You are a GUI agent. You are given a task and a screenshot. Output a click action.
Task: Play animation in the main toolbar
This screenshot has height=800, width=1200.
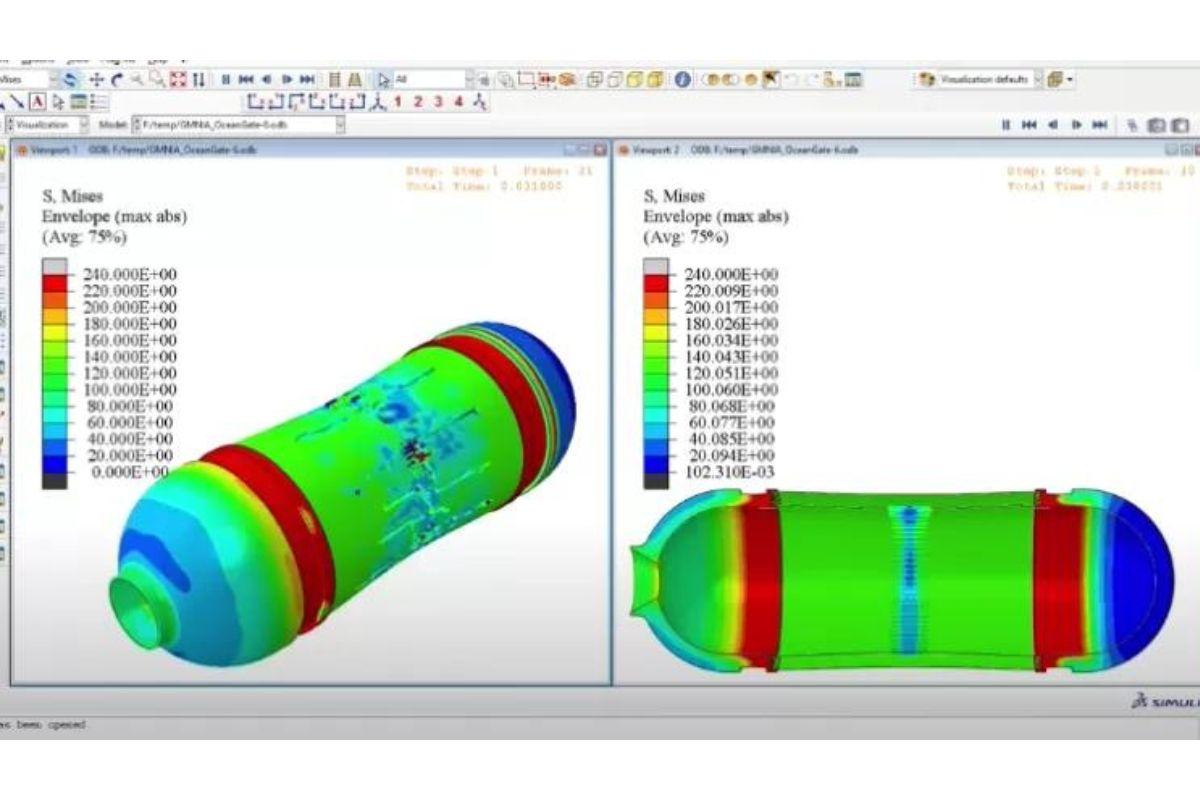(286, 79)
